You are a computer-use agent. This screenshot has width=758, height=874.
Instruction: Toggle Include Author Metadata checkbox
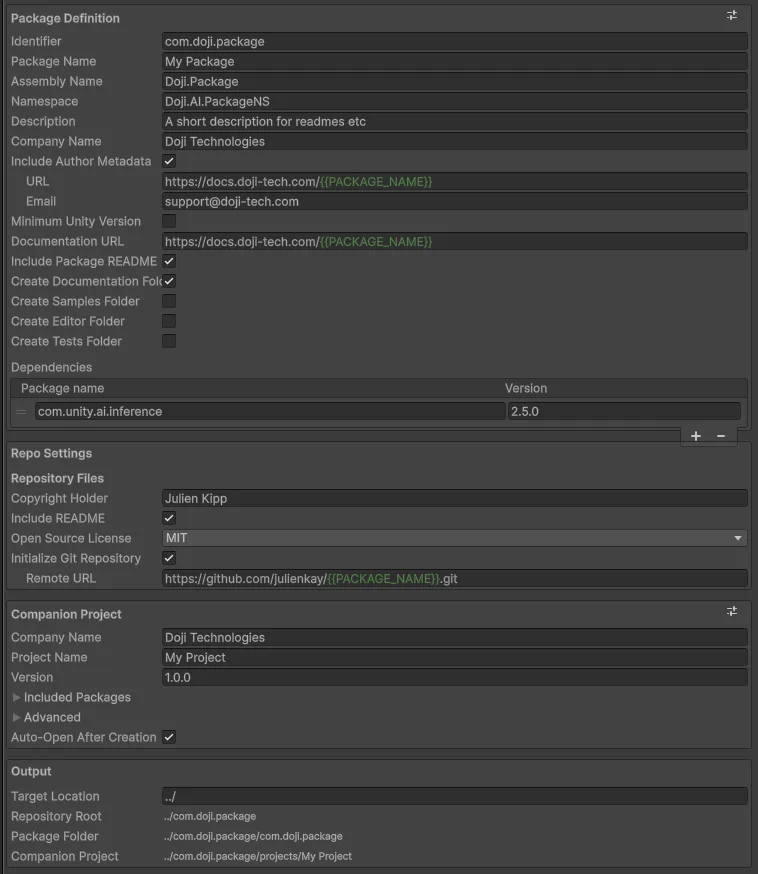point(169,161)
